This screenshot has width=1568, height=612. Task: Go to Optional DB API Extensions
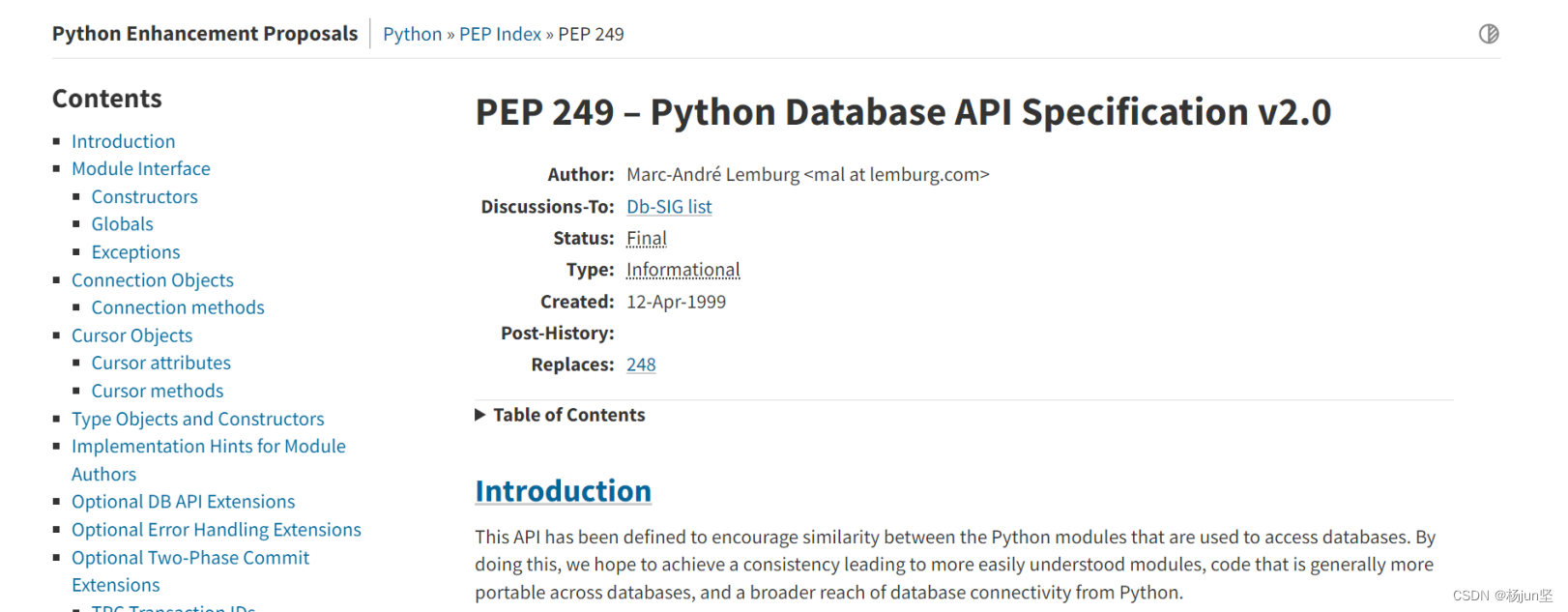point(183,502)
